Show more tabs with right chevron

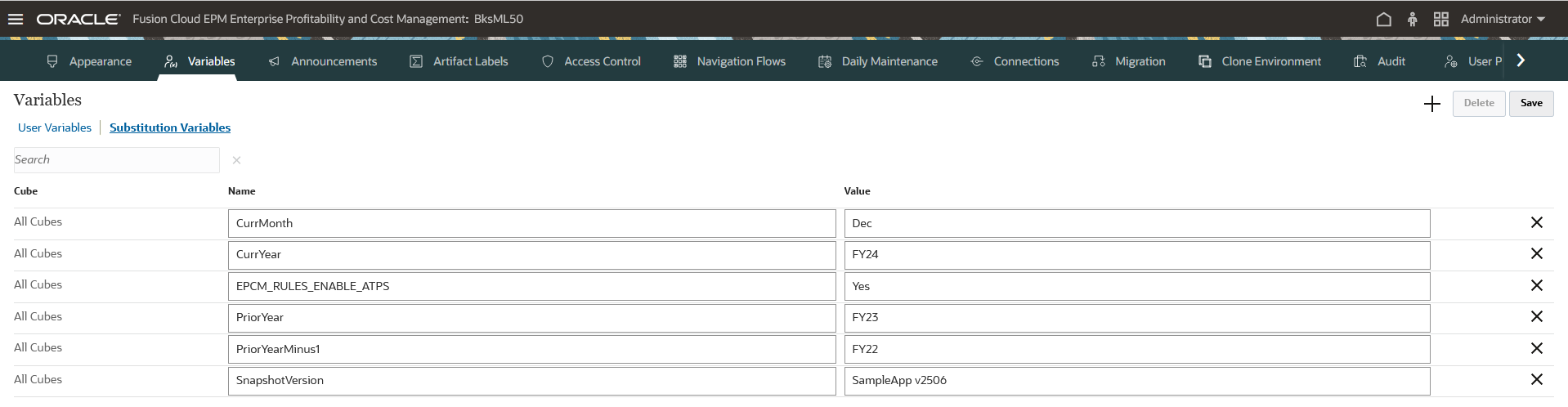click(1521, 60)
